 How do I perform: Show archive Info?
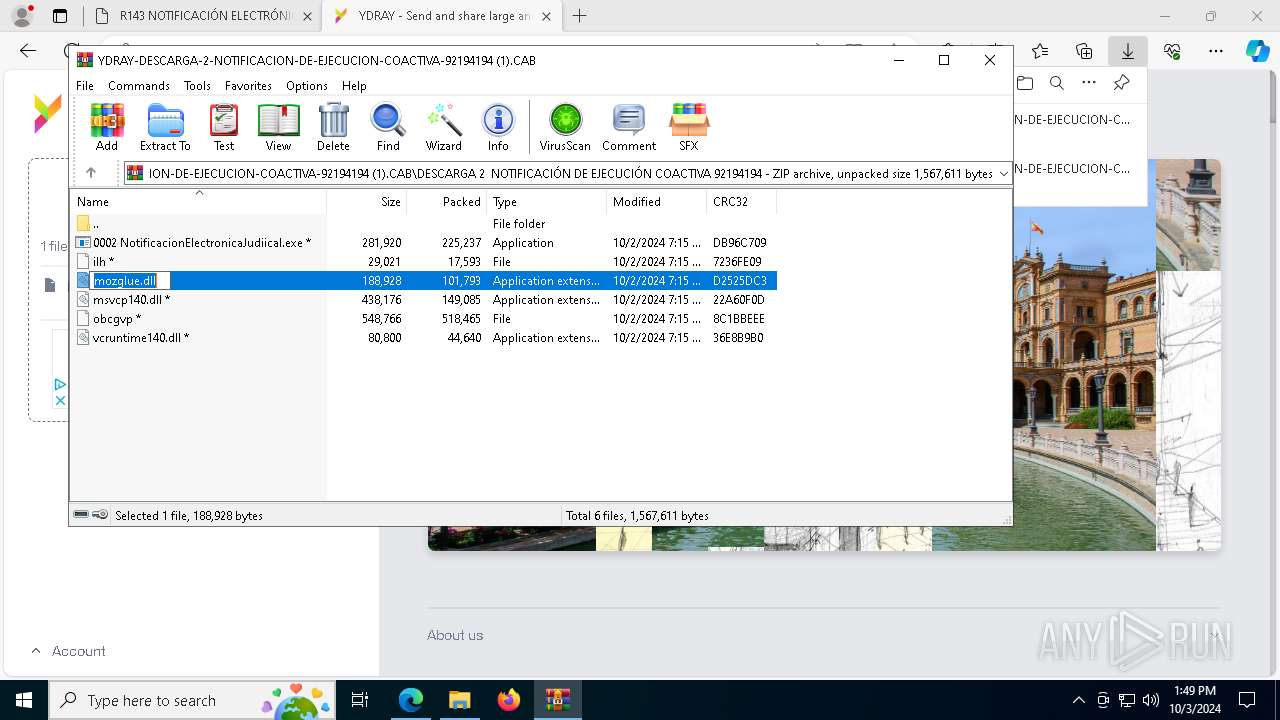[x=498, y=127]
